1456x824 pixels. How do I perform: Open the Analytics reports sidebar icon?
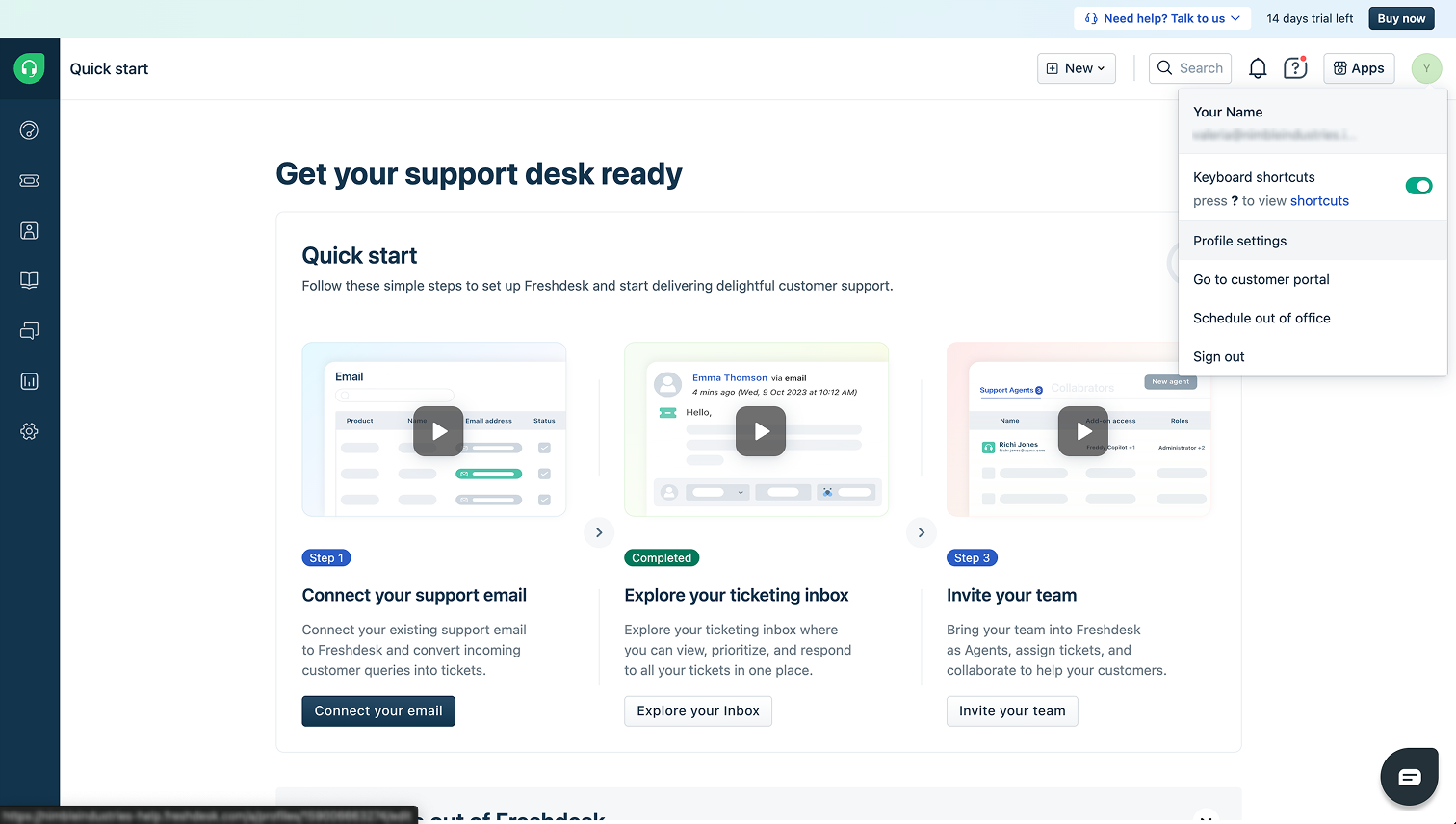click(29, 381)
